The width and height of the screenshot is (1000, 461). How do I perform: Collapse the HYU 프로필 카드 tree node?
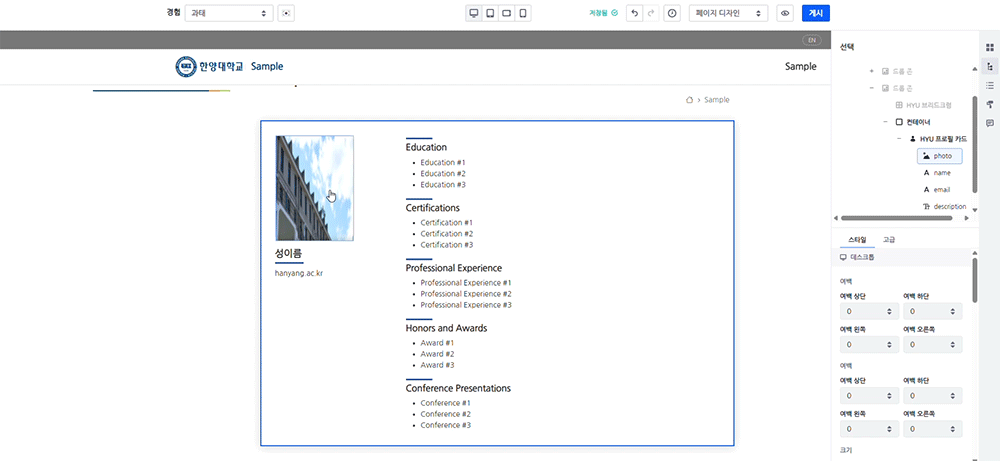[x=899, y=139]
